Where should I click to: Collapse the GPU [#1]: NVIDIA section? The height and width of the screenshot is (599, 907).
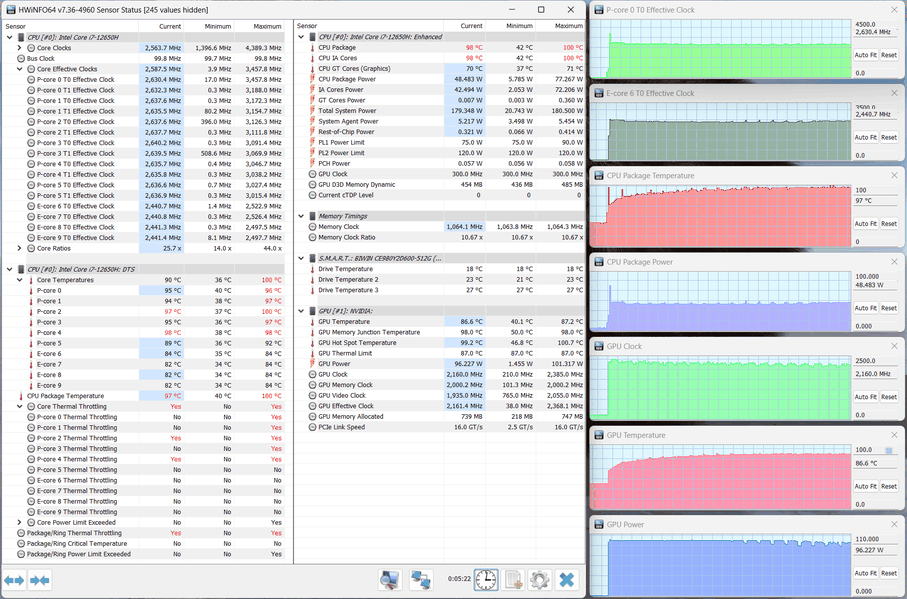click(x=301, y=311)
